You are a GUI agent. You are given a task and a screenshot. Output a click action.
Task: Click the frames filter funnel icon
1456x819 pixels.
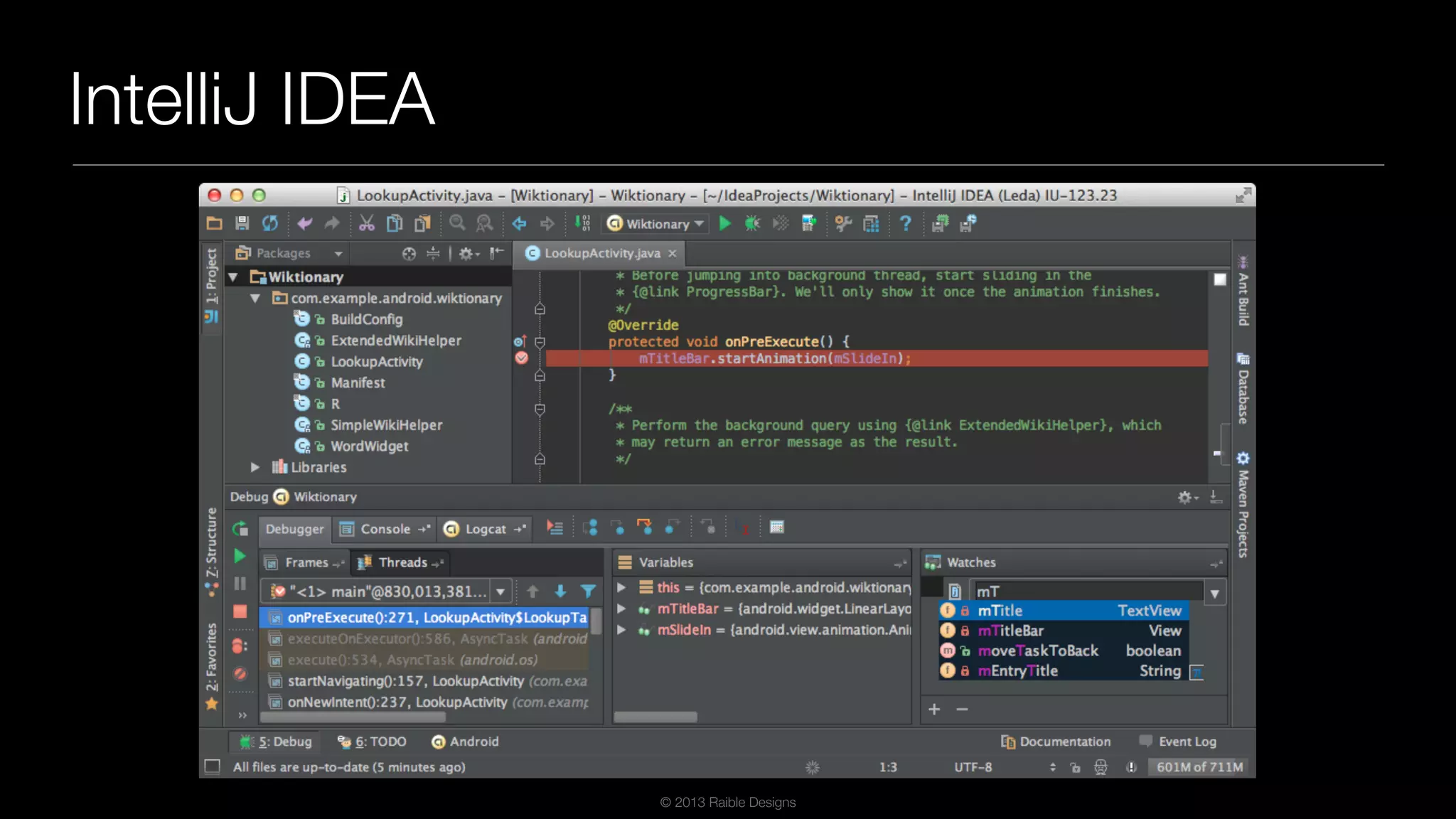(588, 591)
